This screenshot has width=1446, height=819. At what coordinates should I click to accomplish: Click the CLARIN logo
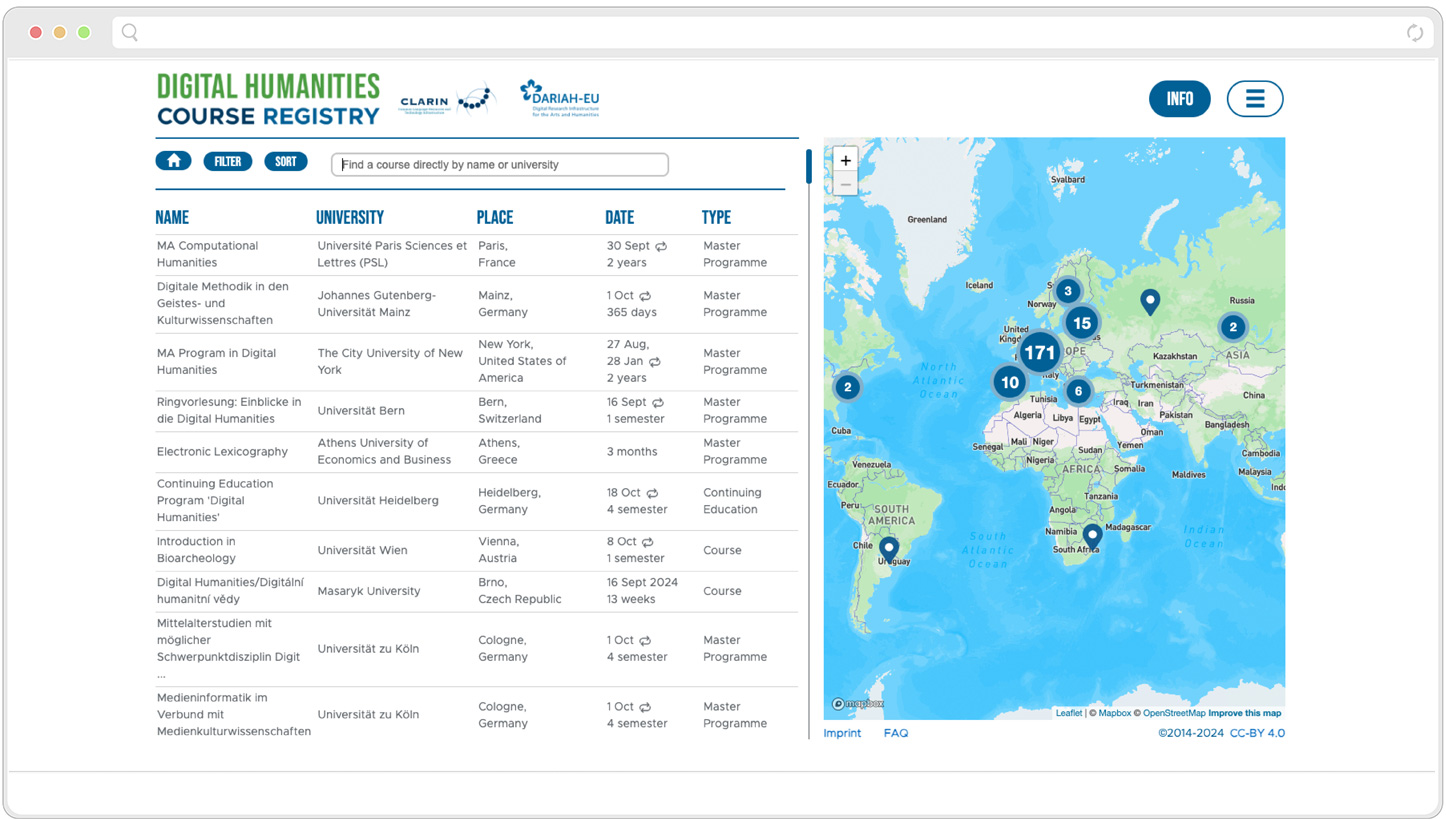[x=446, y=101]
